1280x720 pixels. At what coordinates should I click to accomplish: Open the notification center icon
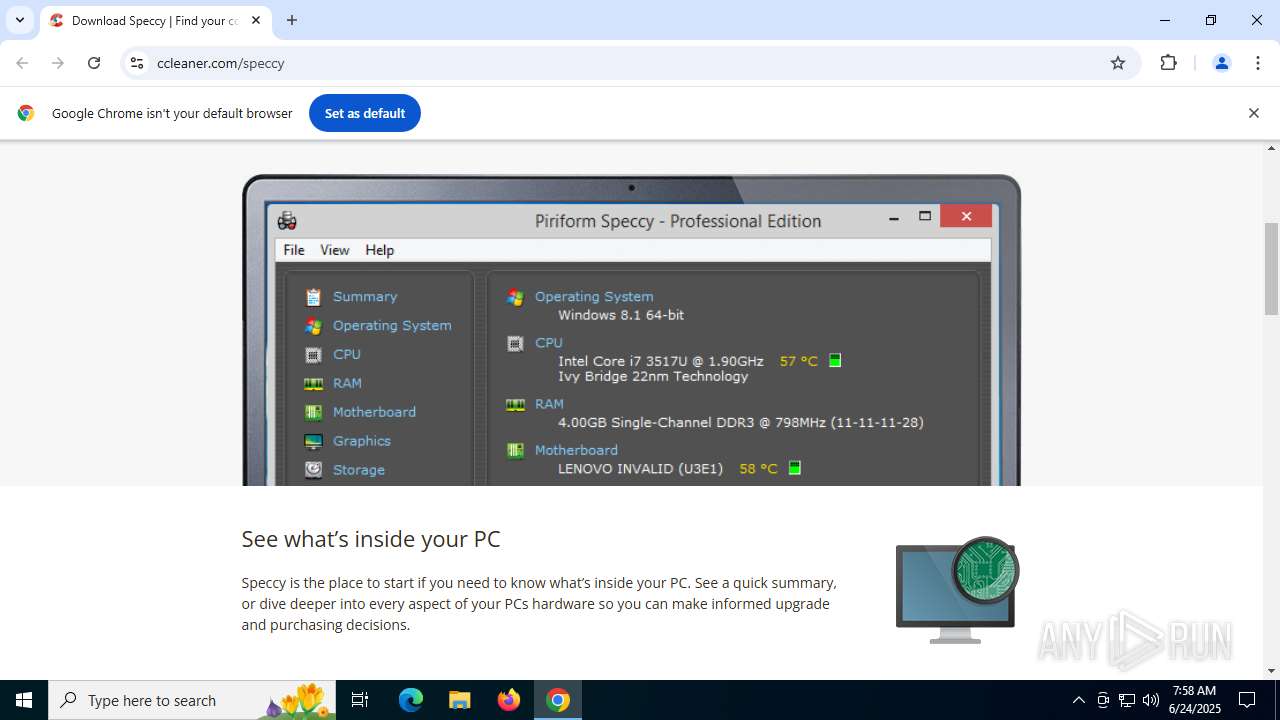[x=1247, y=700]
